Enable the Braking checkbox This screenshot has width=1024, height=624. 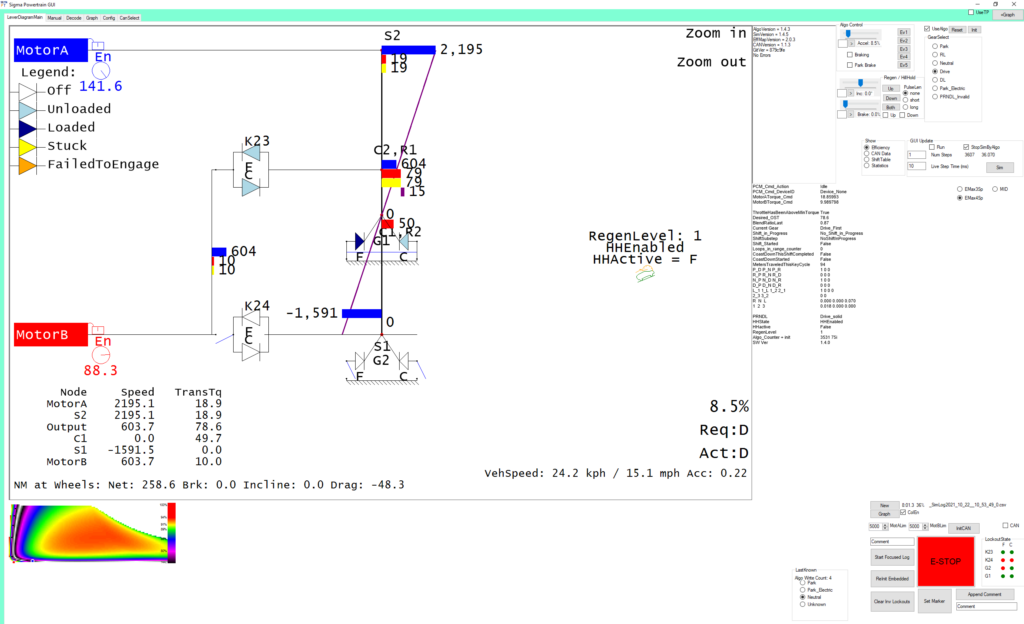pos(850,55)
